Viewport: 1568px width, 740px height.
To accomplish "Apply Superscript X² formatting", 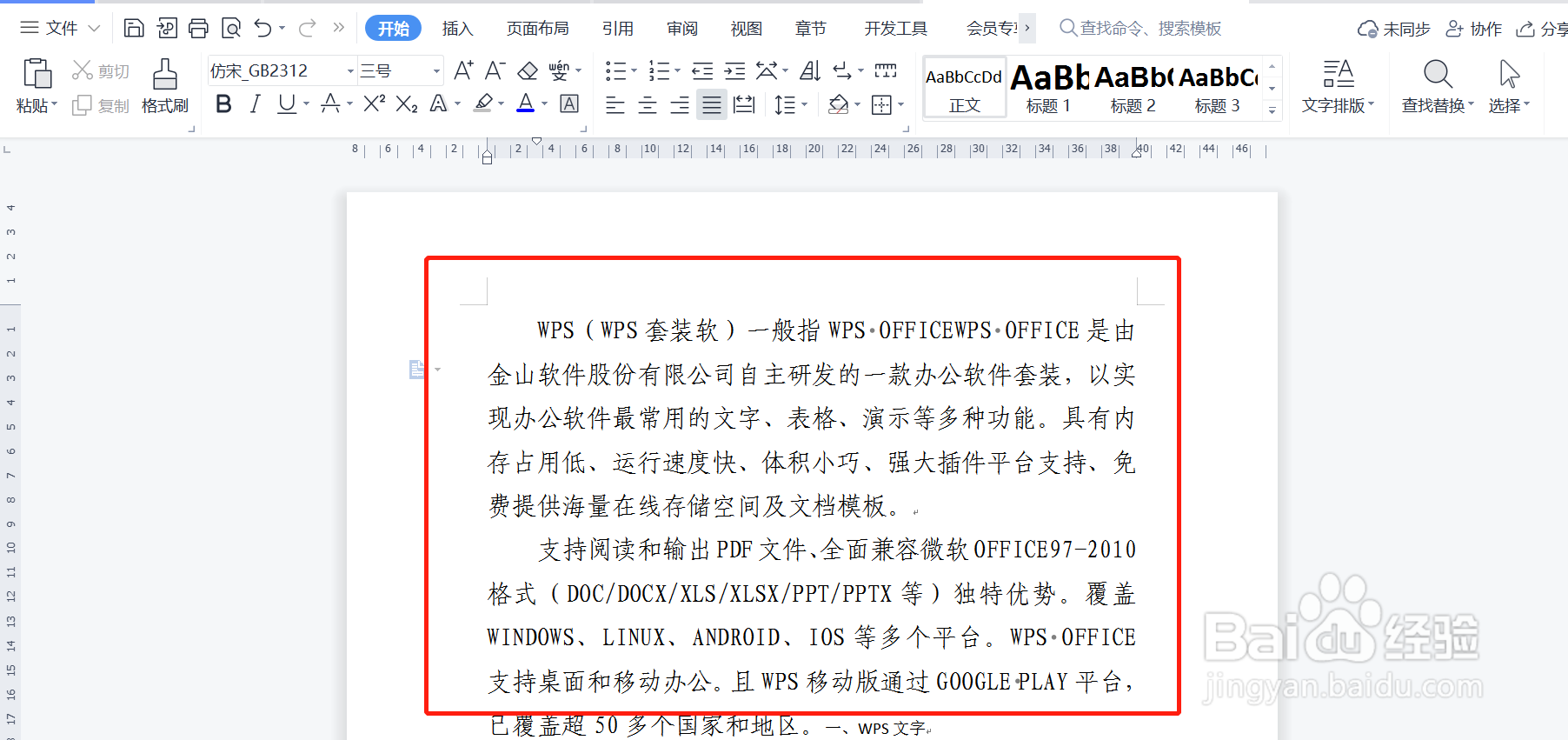I will tap(374, 104).
